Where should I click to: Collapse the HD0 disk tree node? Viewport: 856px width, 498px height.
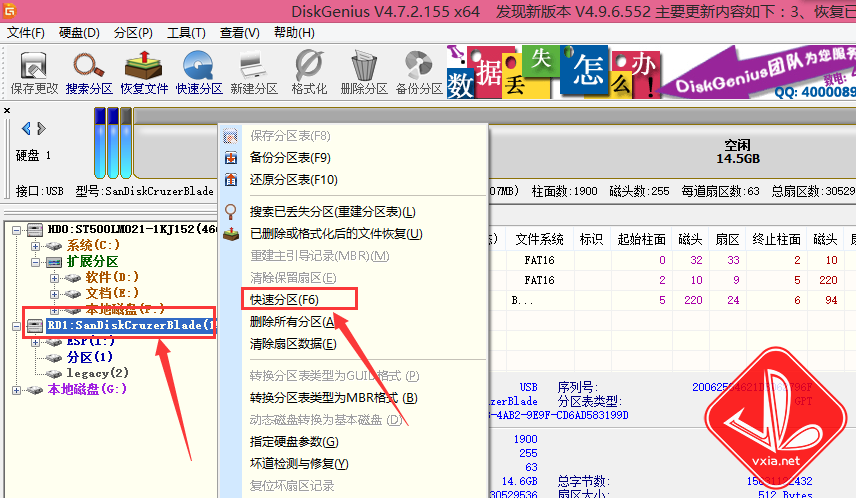click(x=17, y=230)
